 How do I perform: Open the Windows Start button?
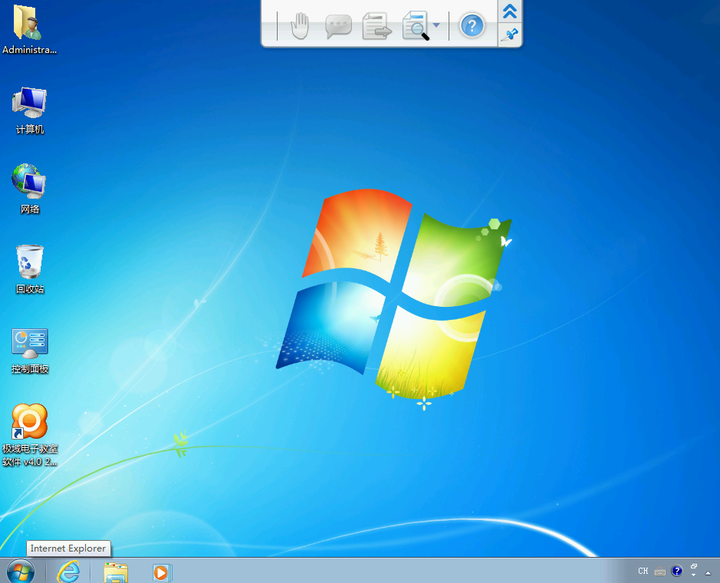[x=21, y=572]
